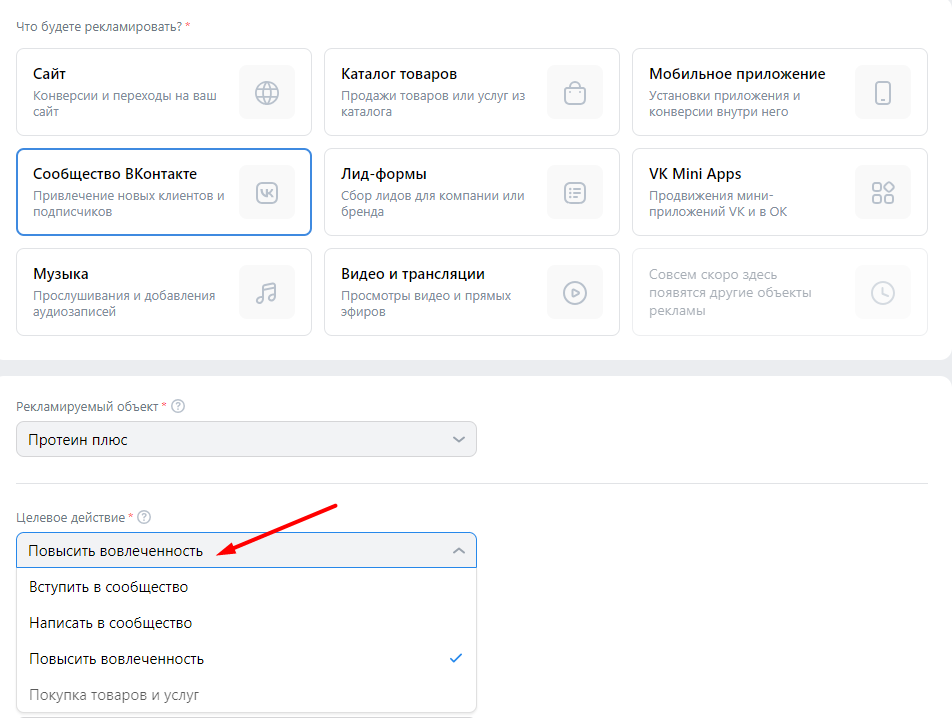Expand the Протеин плюс dropdown
Screen dimensions: 952x718
tap(246, 439)
